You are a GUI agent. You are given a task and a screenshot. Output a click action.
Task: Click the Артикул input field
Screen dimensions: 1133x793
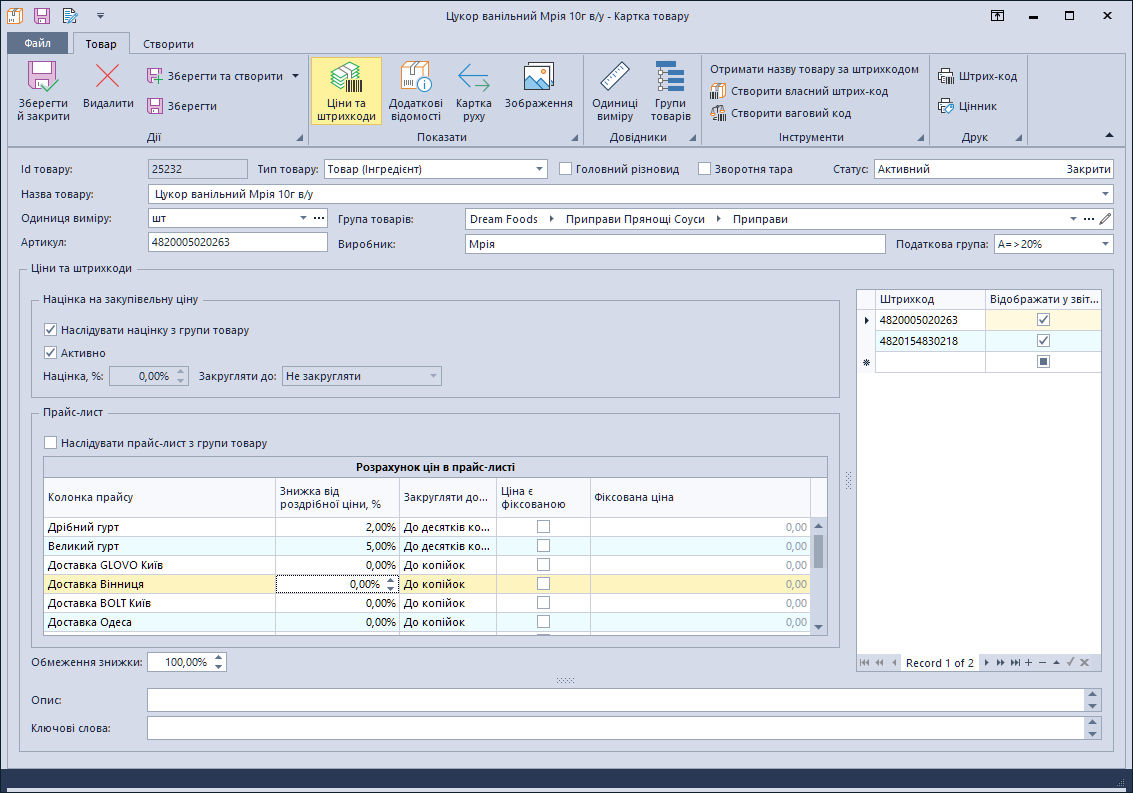click(x=237, y=242)
